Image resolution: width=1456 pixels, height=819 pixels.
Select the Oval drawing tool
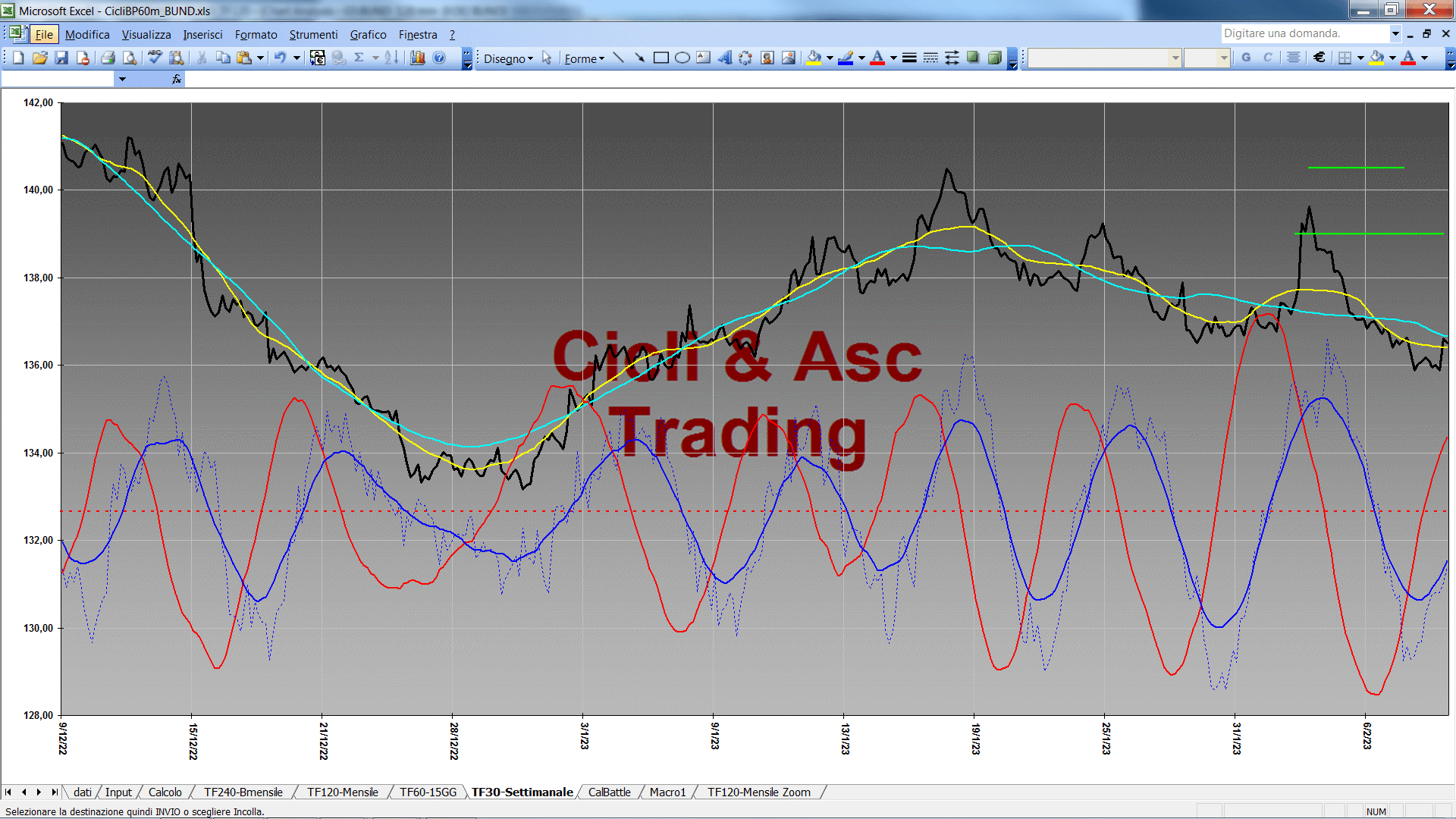(682, 58)
